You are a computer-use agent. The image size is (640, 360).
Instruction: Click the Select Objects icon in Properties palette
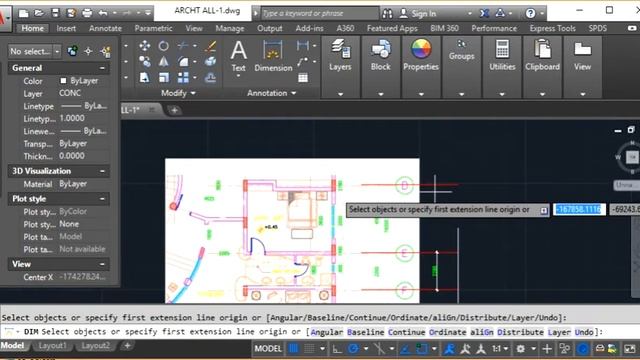(x=88, y=51)
